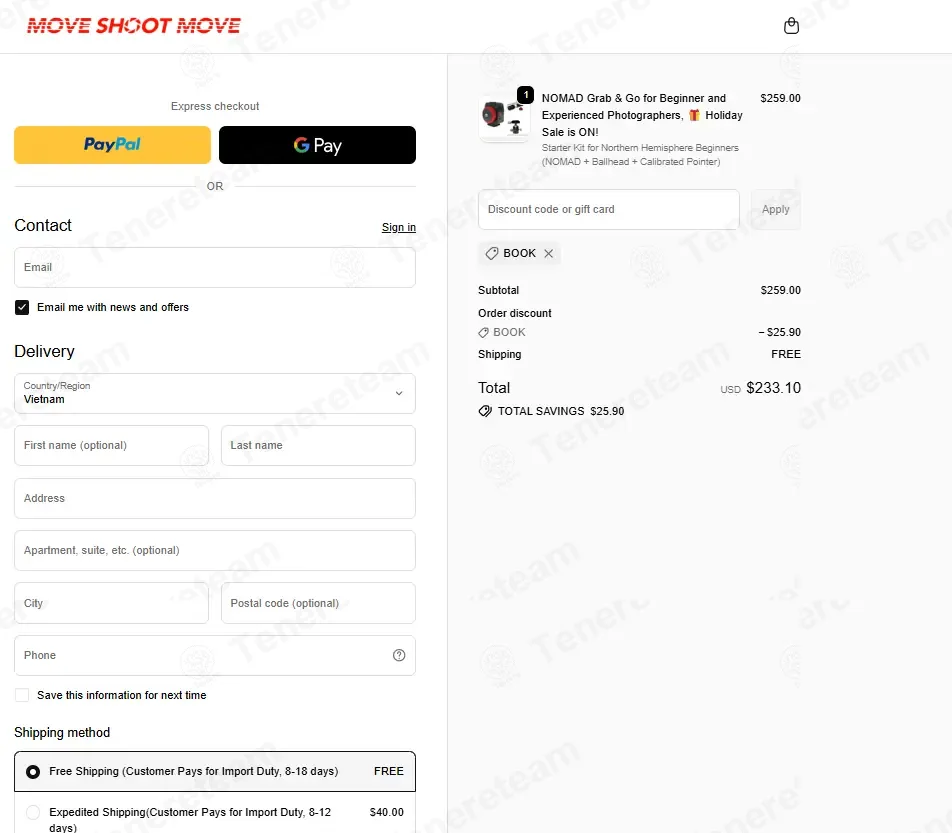Open the shopping bag cart icon
952x833 pixels.
[791, 26]
